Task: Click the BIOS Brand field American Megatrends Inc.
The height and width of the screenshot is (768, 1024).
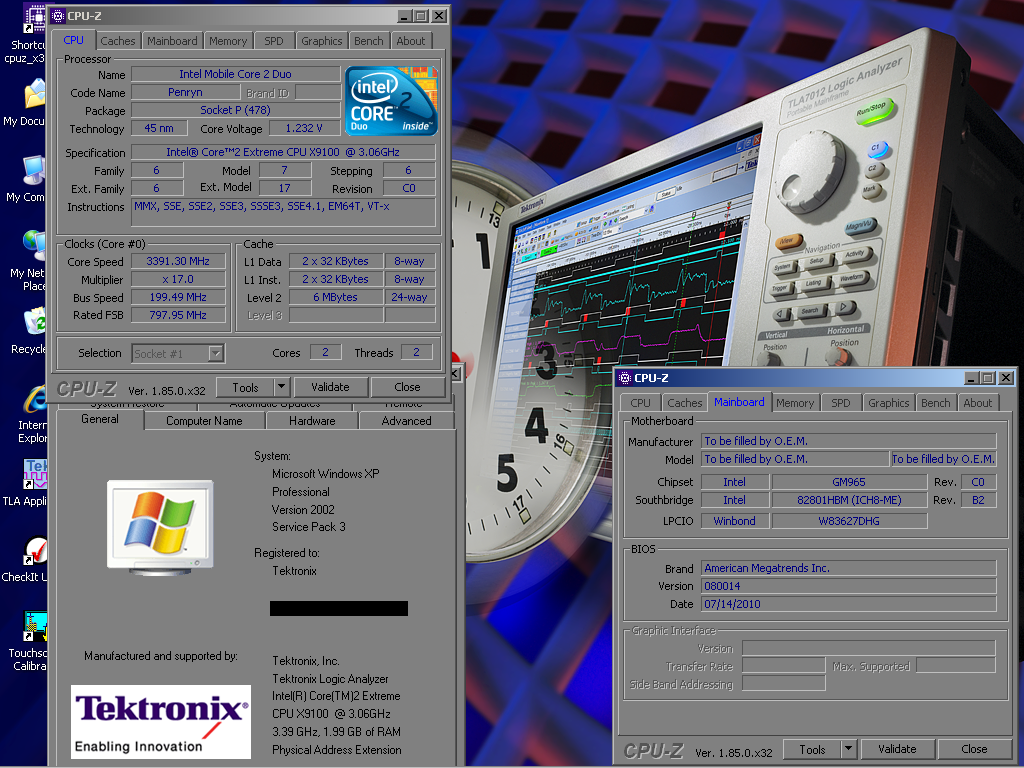Action: pos(849,568)
